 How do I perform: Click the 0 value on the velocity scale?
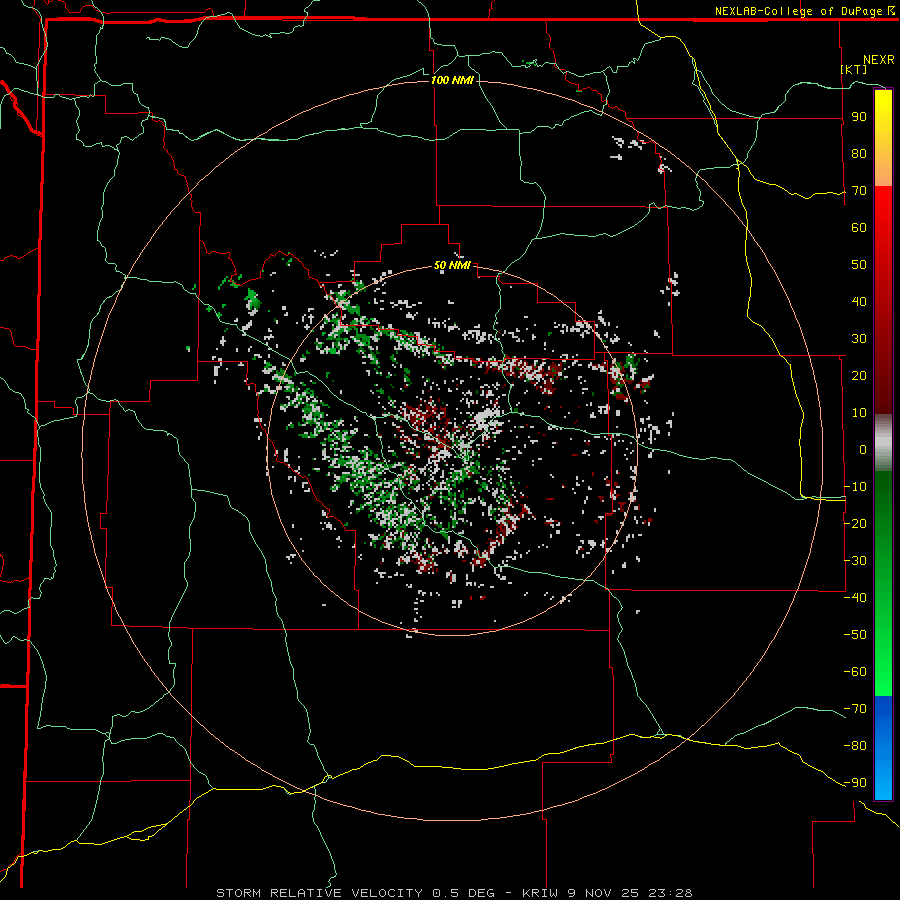863,450
